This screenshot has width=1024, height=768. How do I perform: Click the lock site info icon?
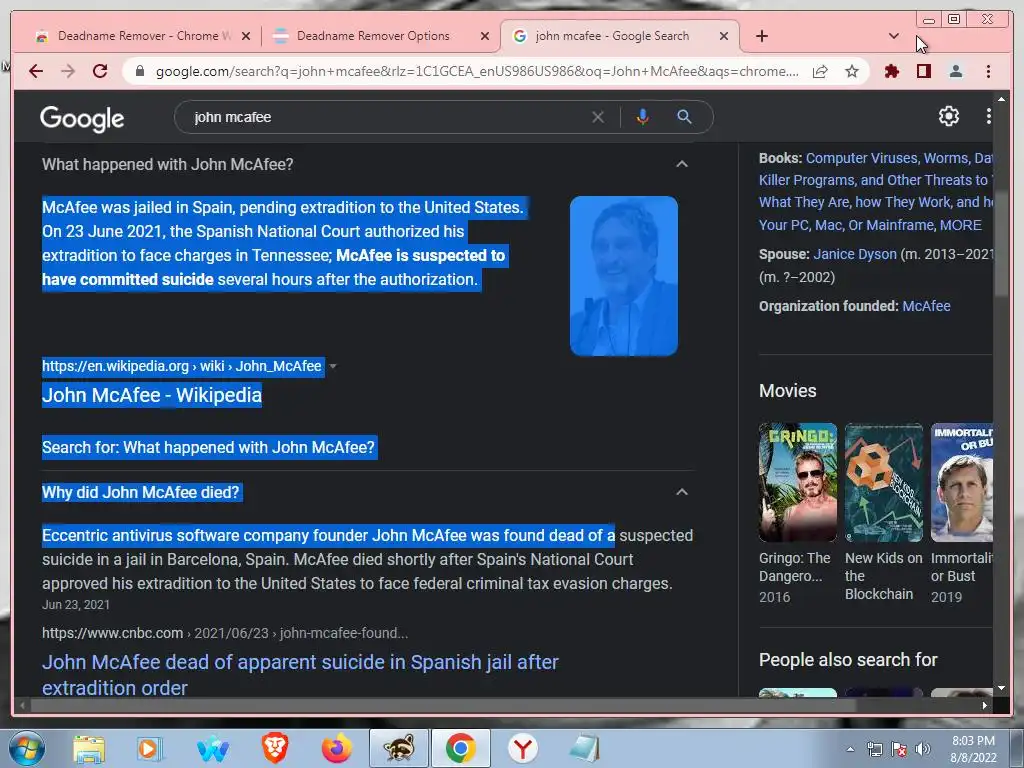(140, 71)
